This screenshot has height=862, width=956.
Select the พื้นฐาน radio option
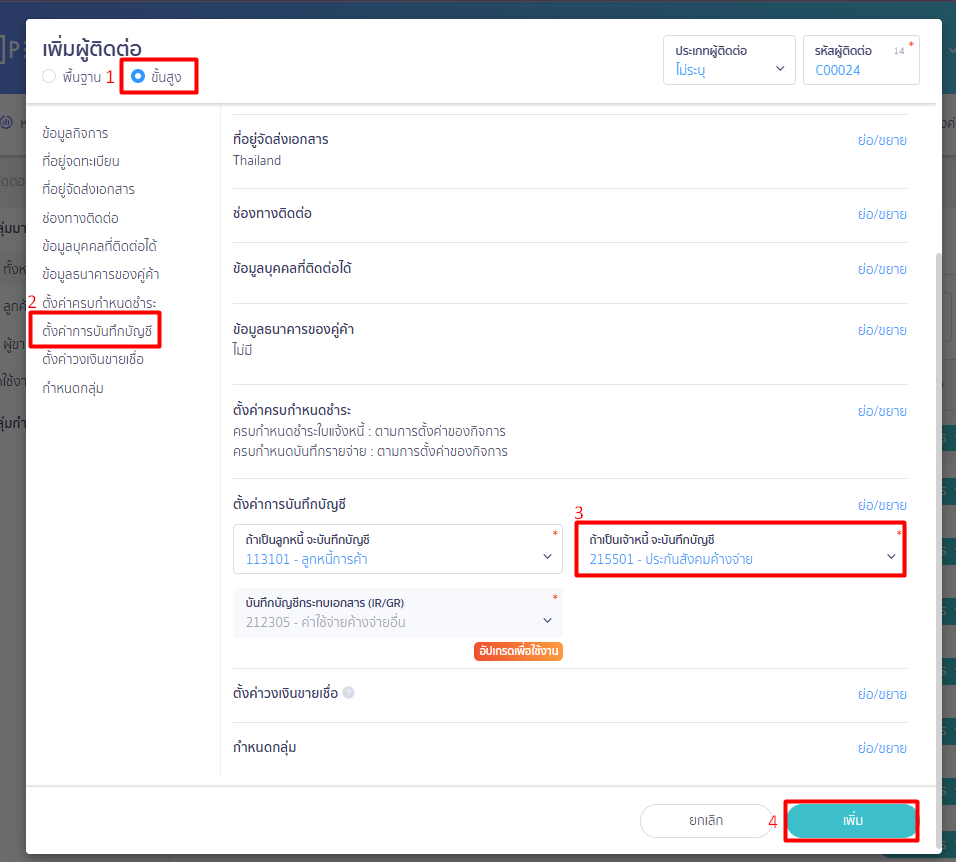(49, 77)
